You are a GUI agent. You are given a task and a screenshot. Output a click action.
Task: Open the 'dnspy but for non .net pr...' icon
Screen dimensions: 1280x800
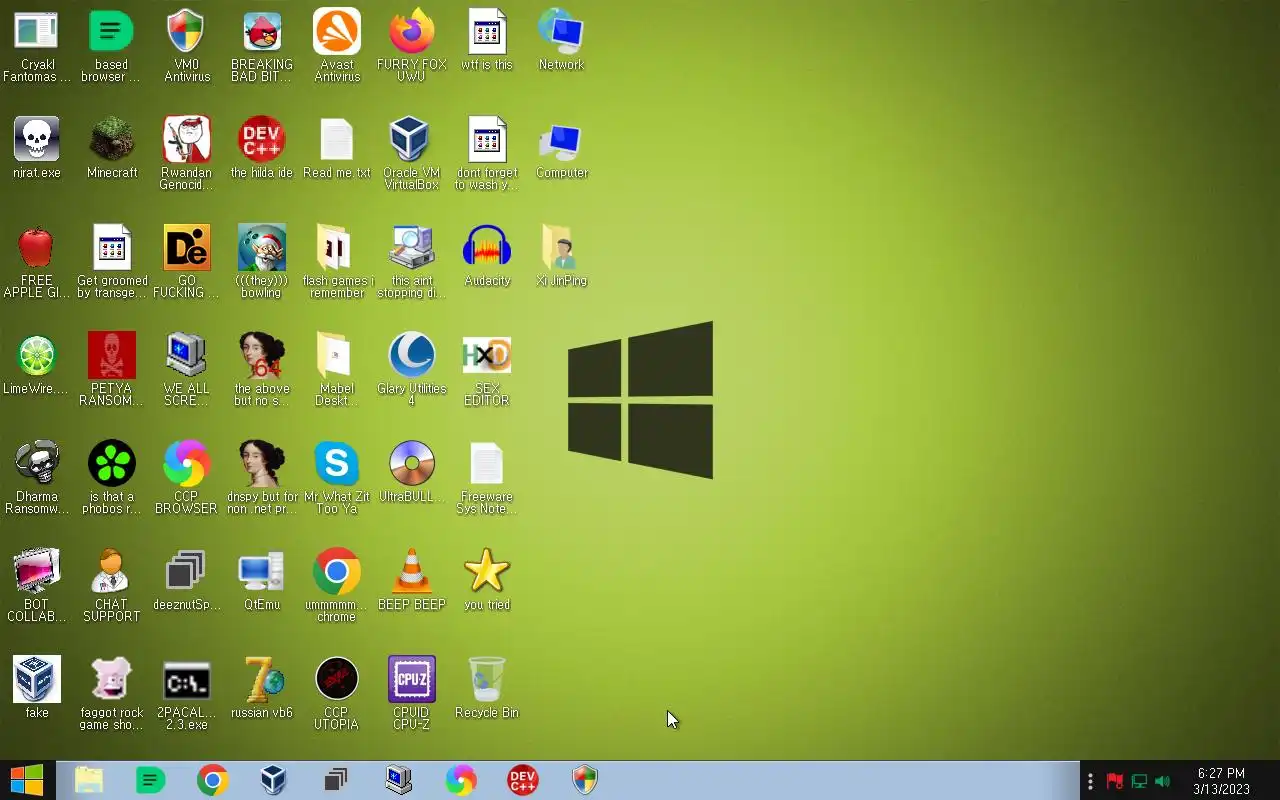coord(262,464)
